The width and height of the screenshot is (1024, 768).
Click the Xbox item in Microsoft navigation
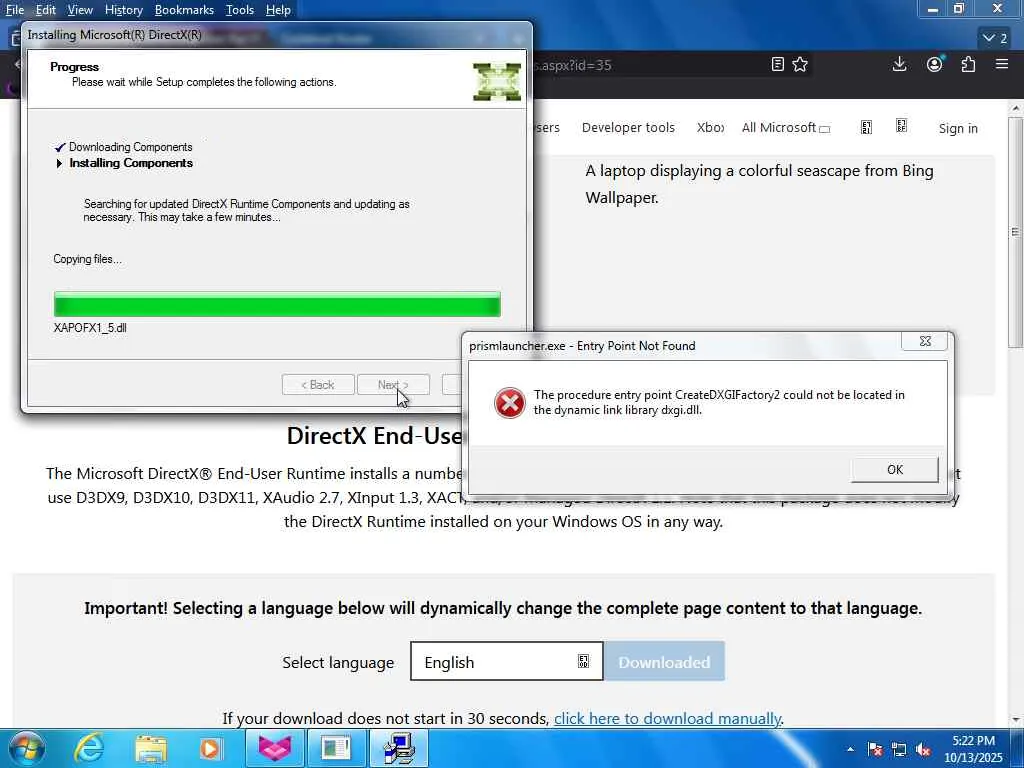point(711,127)
